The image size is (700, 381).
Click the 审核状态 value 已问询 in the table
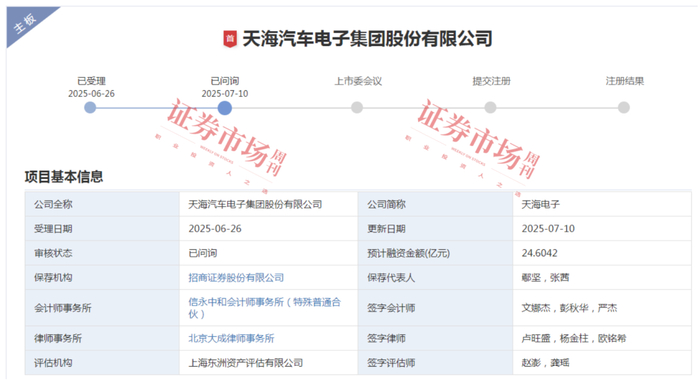pyautogui.click(x=203, y=253)
